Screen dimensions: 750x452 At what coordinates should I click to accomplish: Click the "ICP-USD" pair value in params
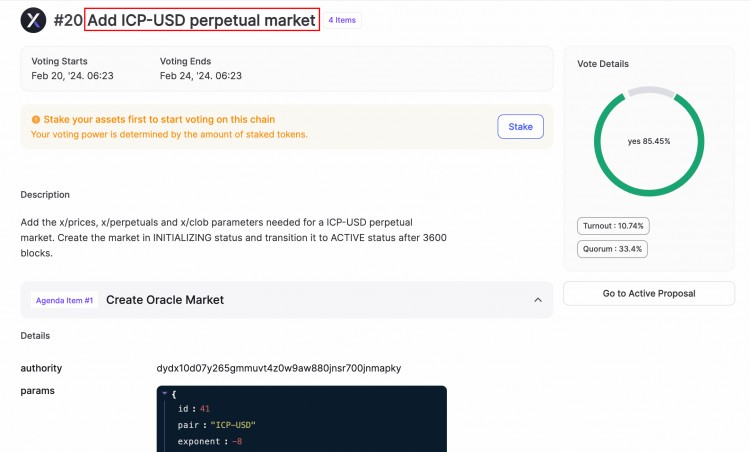[233, 425]
